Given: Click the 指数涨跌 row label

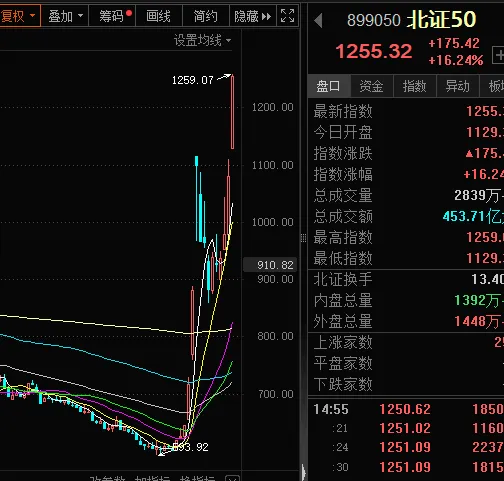Looking at the screenshot, I should point(343,153).
